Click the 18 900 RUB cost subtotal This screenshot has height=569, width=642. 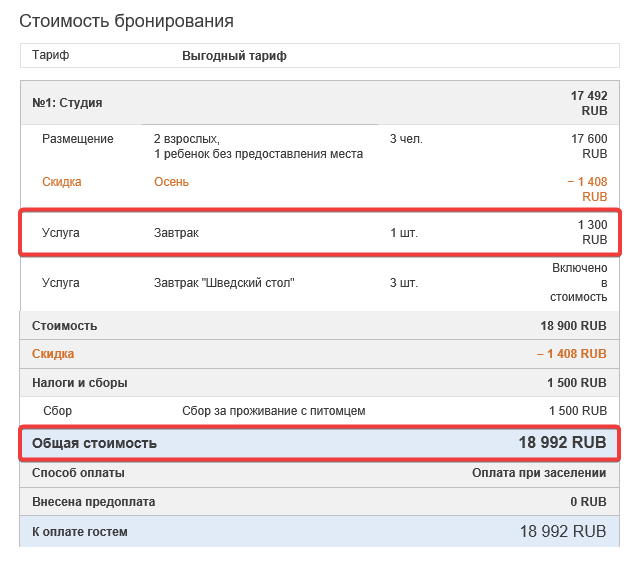click(573, 326)
